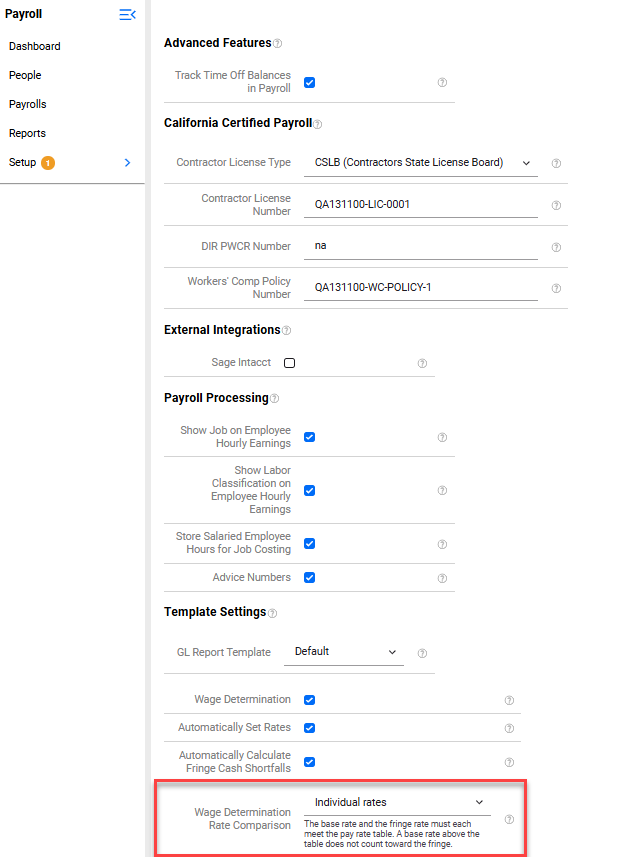Open help icon next to Advanced Features heading
The width and height of the screenshot is (617, 857).
coord(278,44)
